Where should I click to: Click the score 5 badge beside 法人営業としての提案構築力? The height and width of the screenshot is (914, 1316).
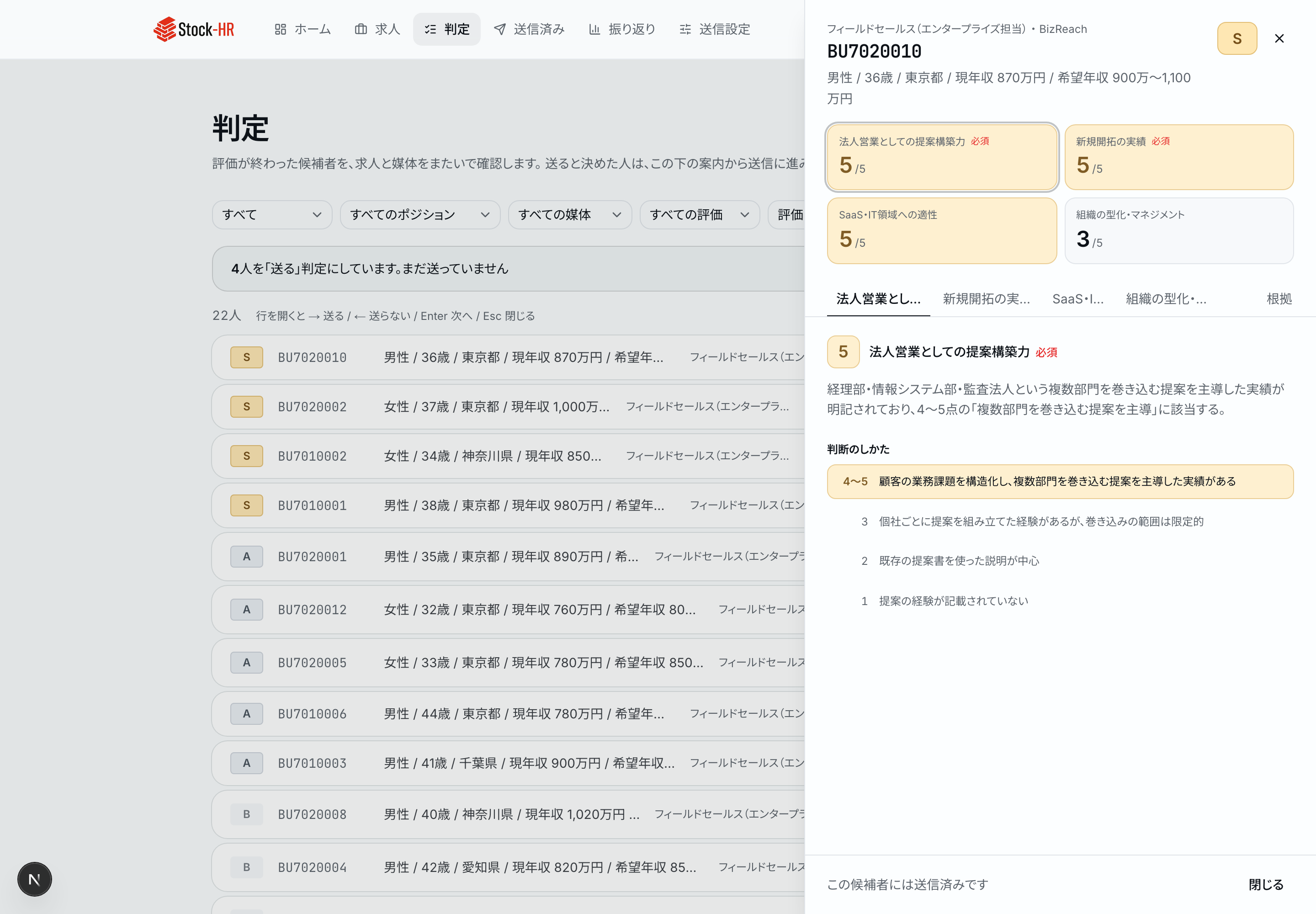coord(843,351)
